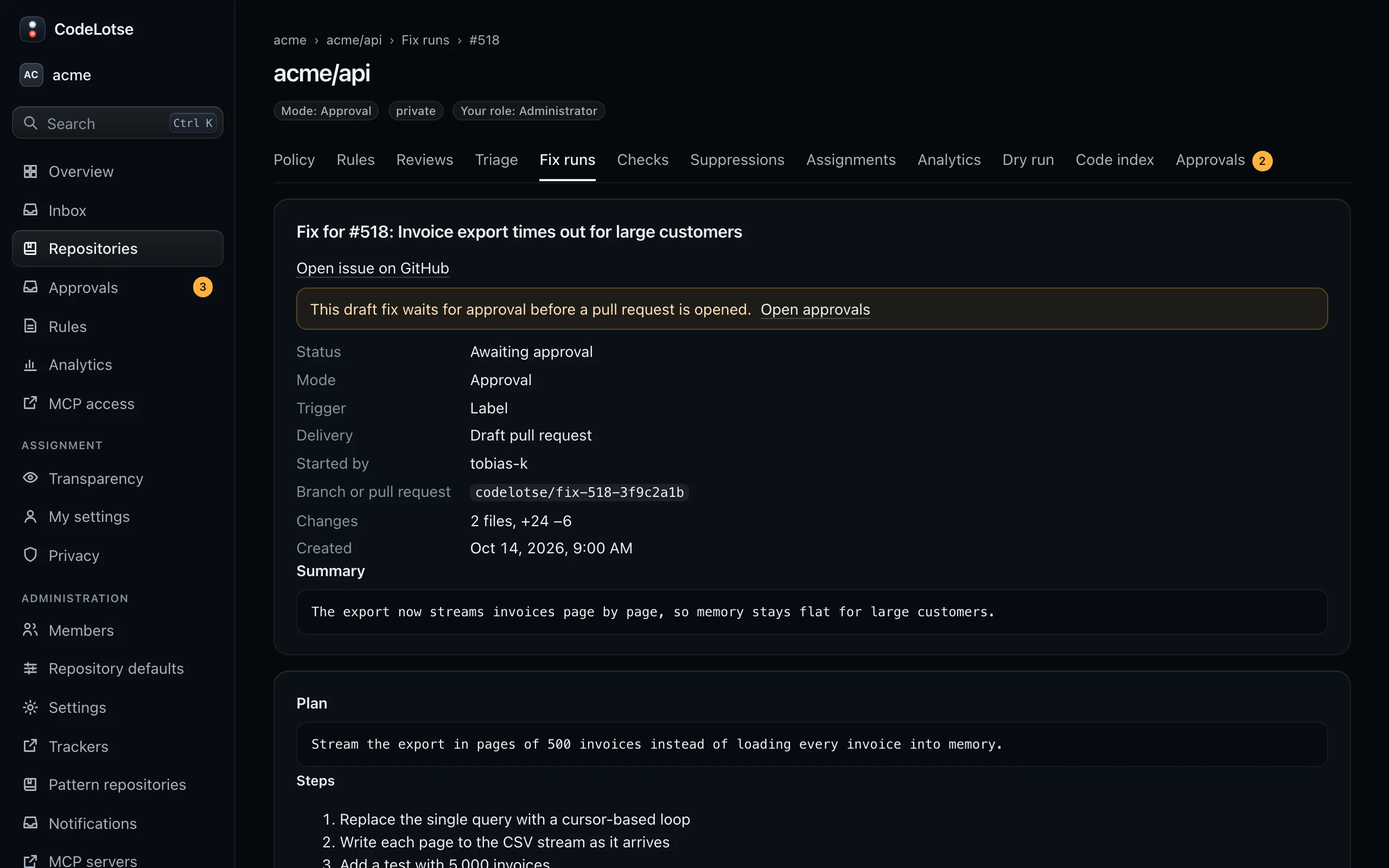This screenshot has width=1389, height=868.
Task: Click the "Awaiting approval" status value
Action: pos(531,352)
